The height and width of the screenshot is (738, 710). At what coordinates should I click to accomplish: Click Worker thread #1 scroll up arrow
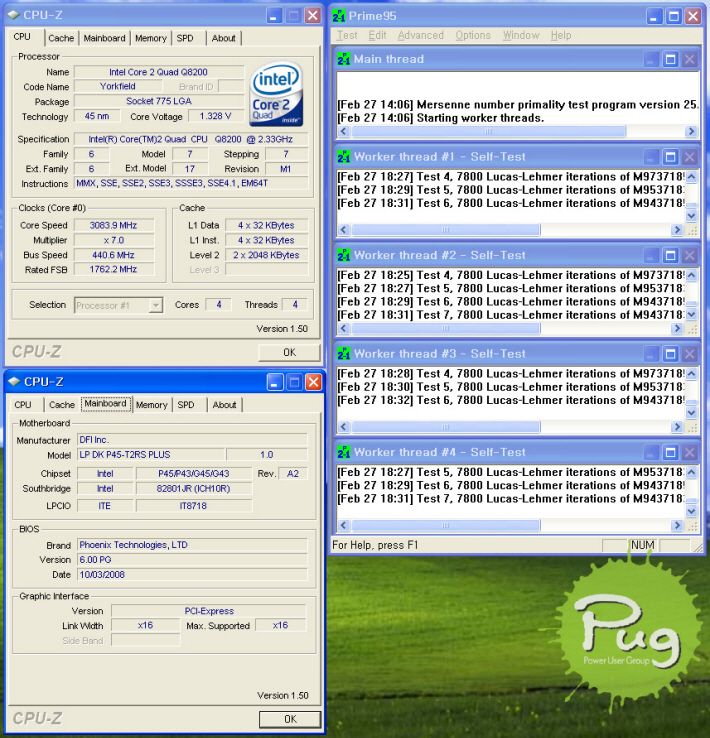tap(691, 177)
